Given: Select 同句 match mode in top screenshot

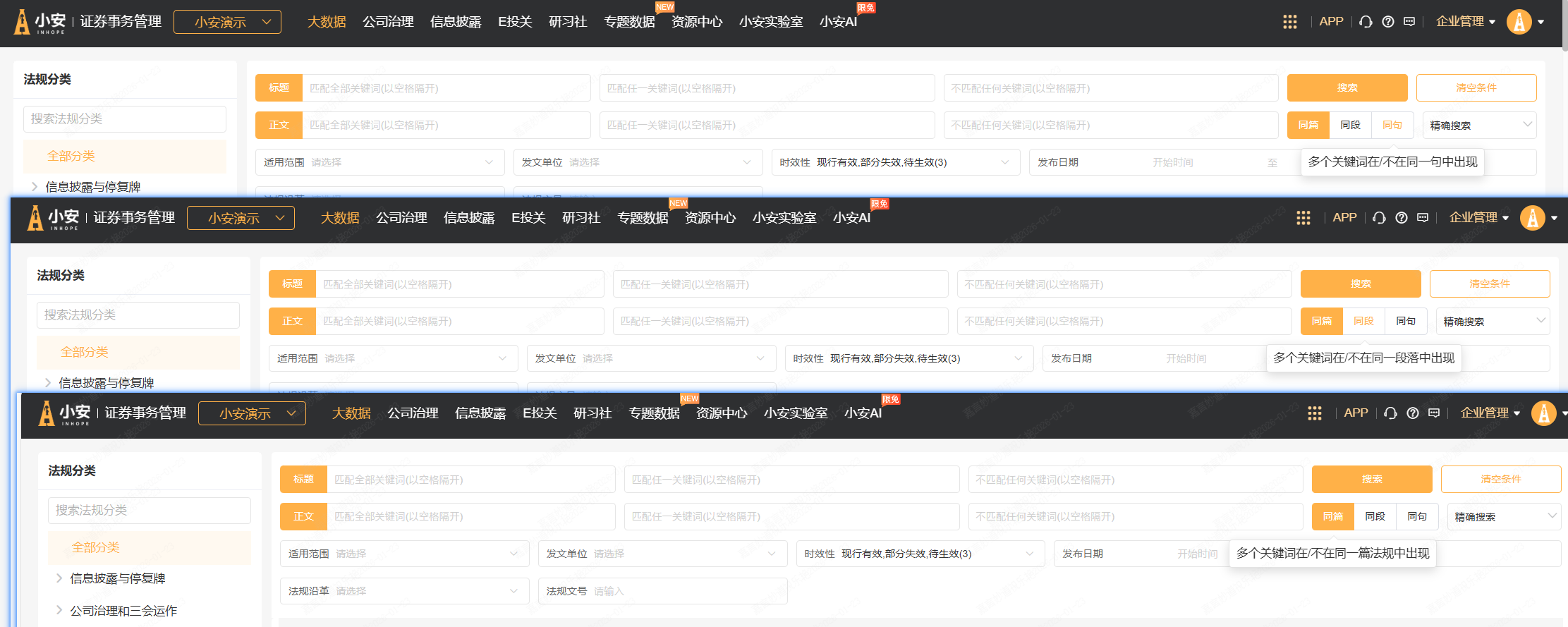Looking at the screenshot, I should tap(1392, 125).
